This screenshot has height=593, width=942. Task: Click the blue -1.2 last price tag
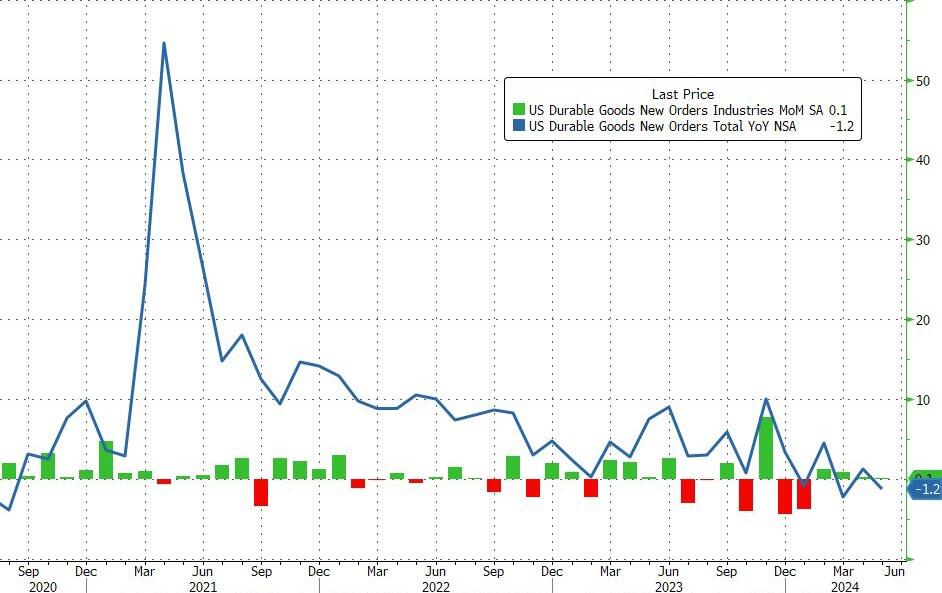coord(925,489)
